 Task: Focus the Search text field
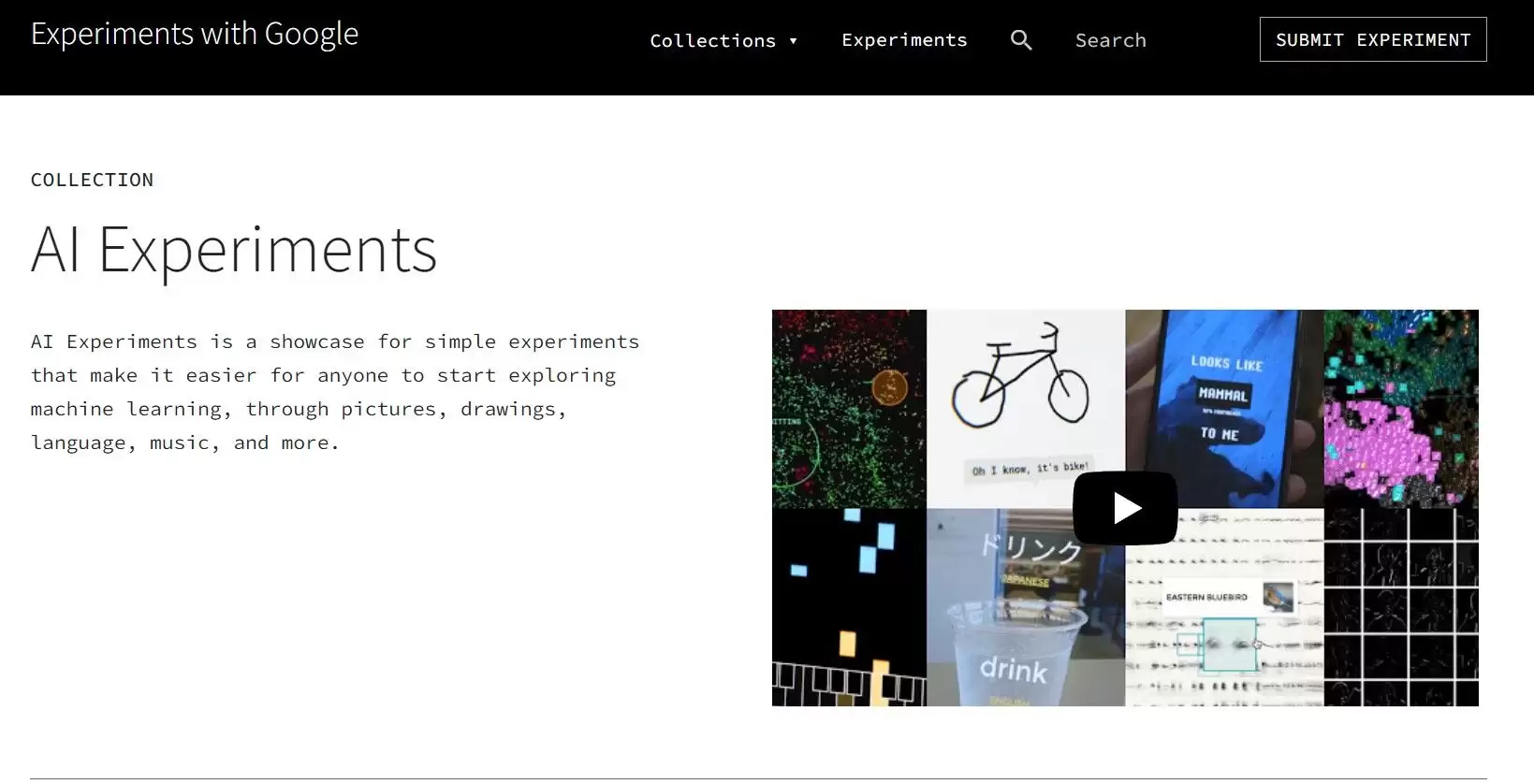[x=1151, y=40]
